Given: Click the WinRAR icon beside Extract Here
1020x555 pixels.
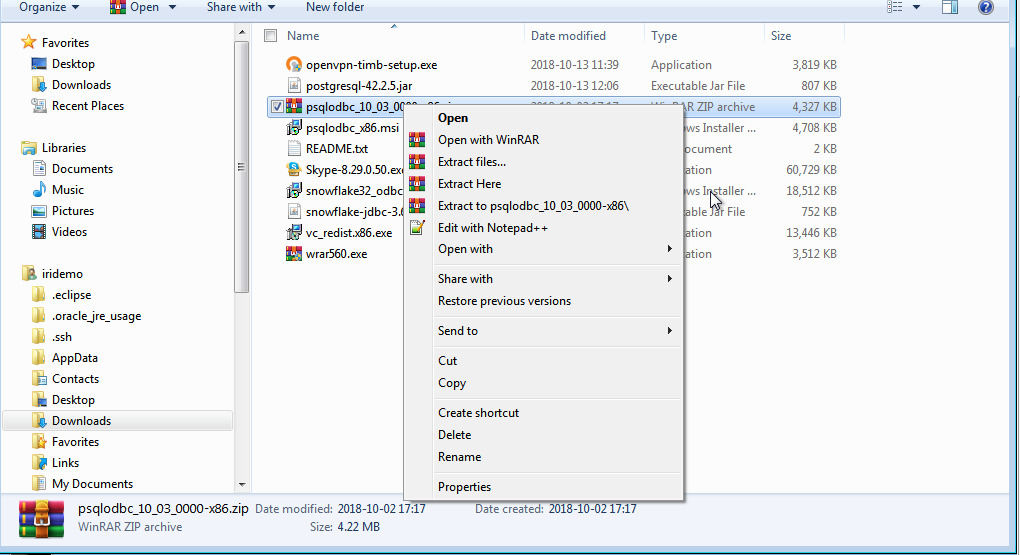Looking at the screenshot, I should click(x=417, y=183).
